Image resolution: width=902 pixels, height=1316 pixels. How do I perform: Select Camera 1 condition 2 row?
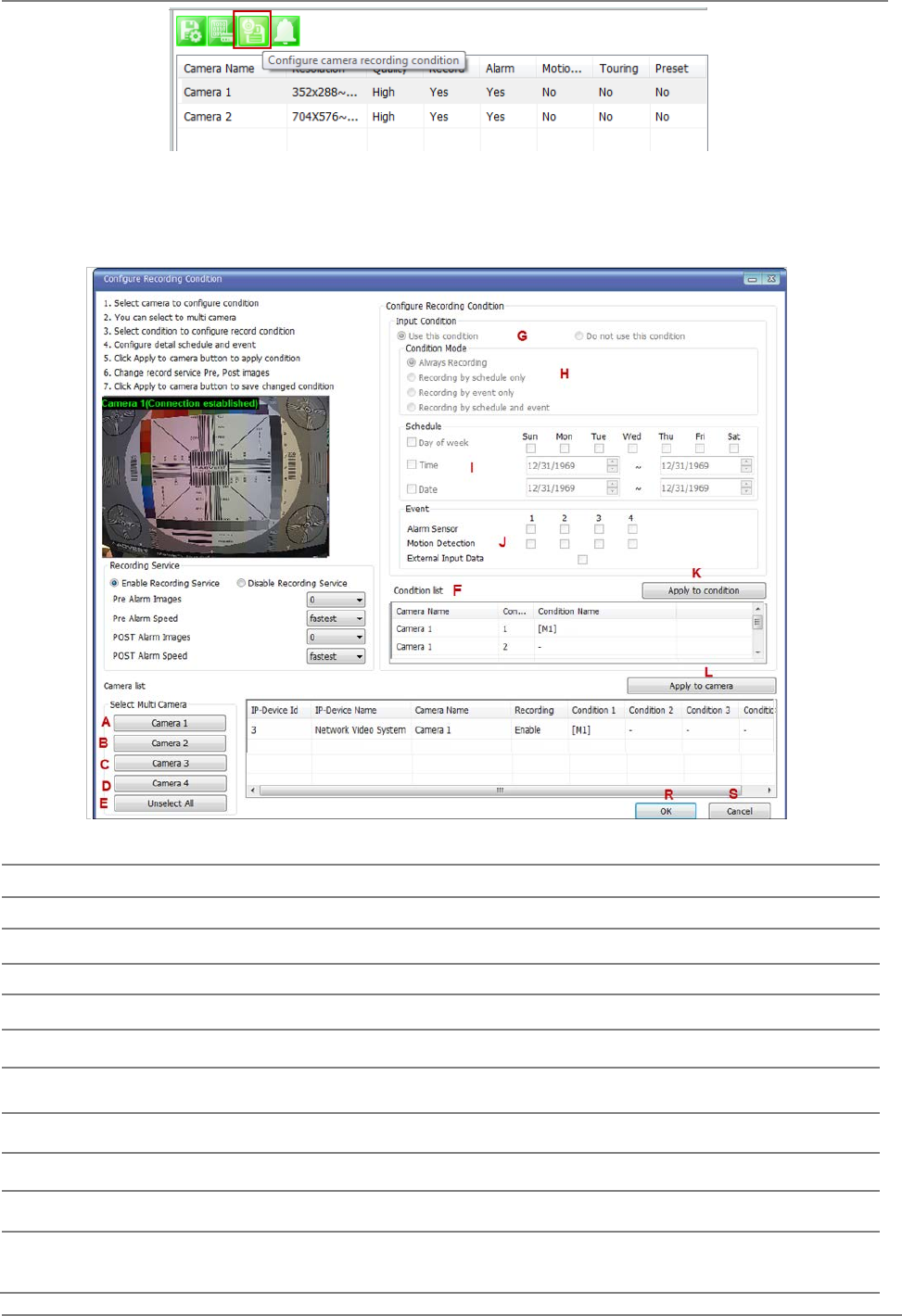point(572,647)
